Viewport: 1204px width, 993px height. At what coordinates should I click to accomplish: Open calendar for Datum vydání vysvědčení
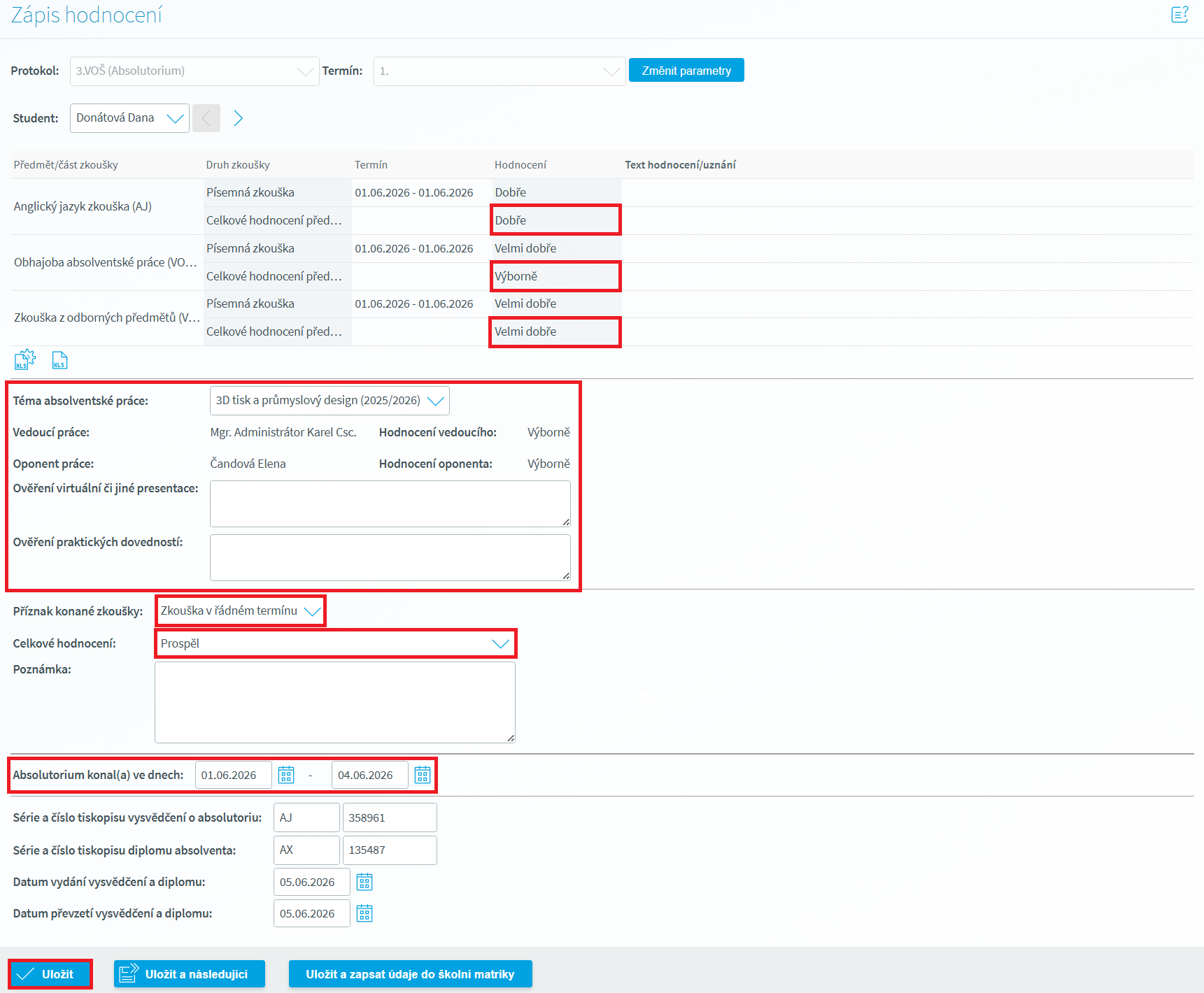(x=364, y=882)
